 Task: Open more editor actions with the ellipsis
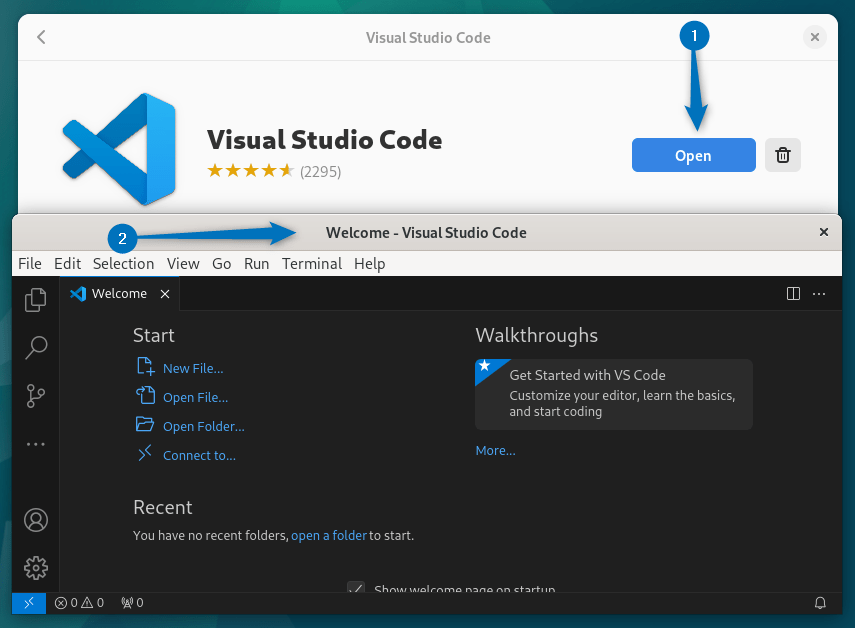(819, 293)
